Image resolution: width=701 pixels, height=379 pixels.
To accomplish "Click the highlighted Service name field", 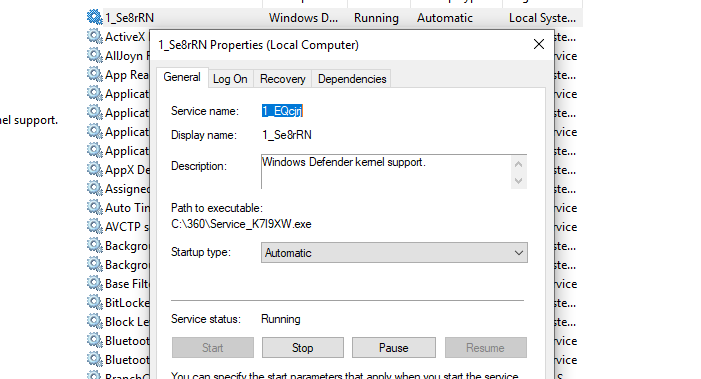I will [282, 111].
